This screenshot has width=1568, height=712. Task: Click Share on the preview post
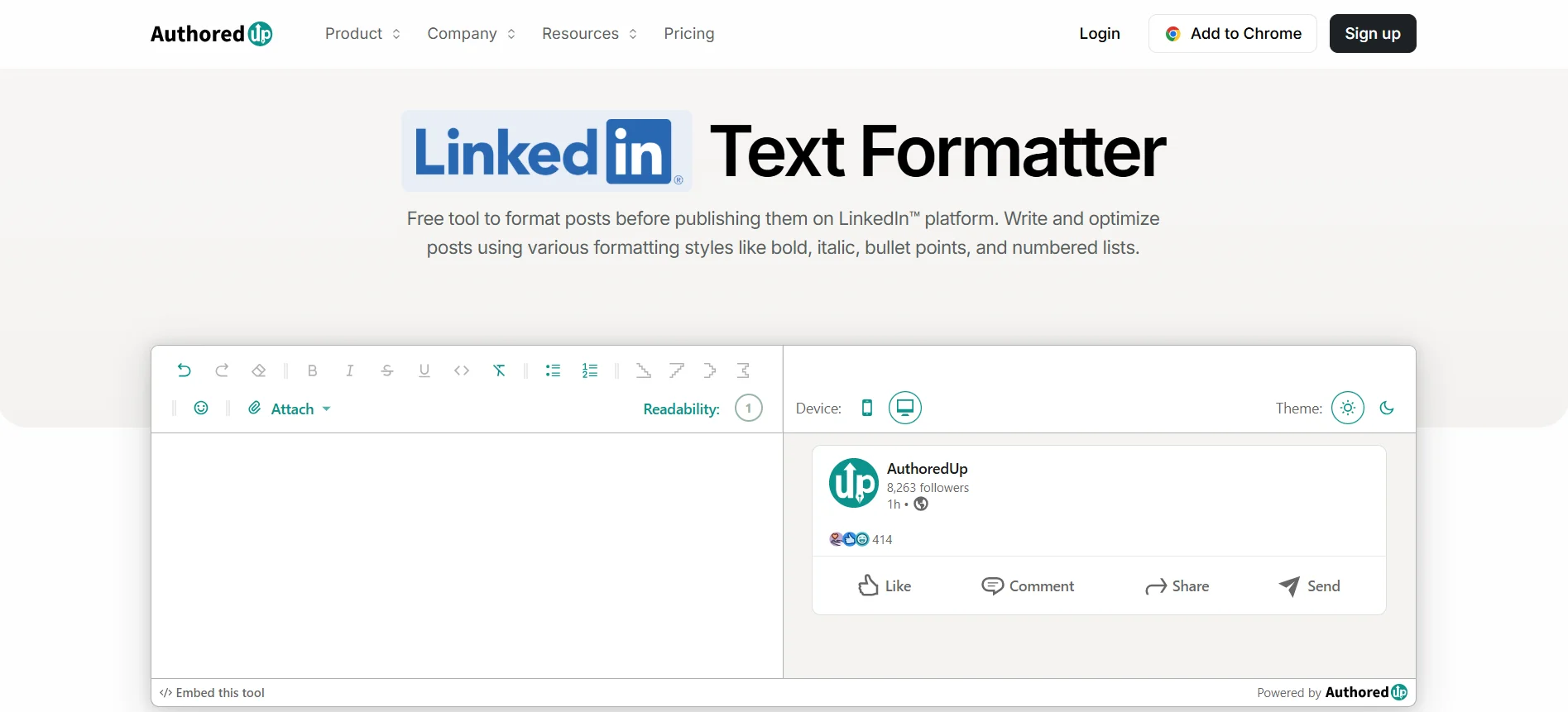1177,585
